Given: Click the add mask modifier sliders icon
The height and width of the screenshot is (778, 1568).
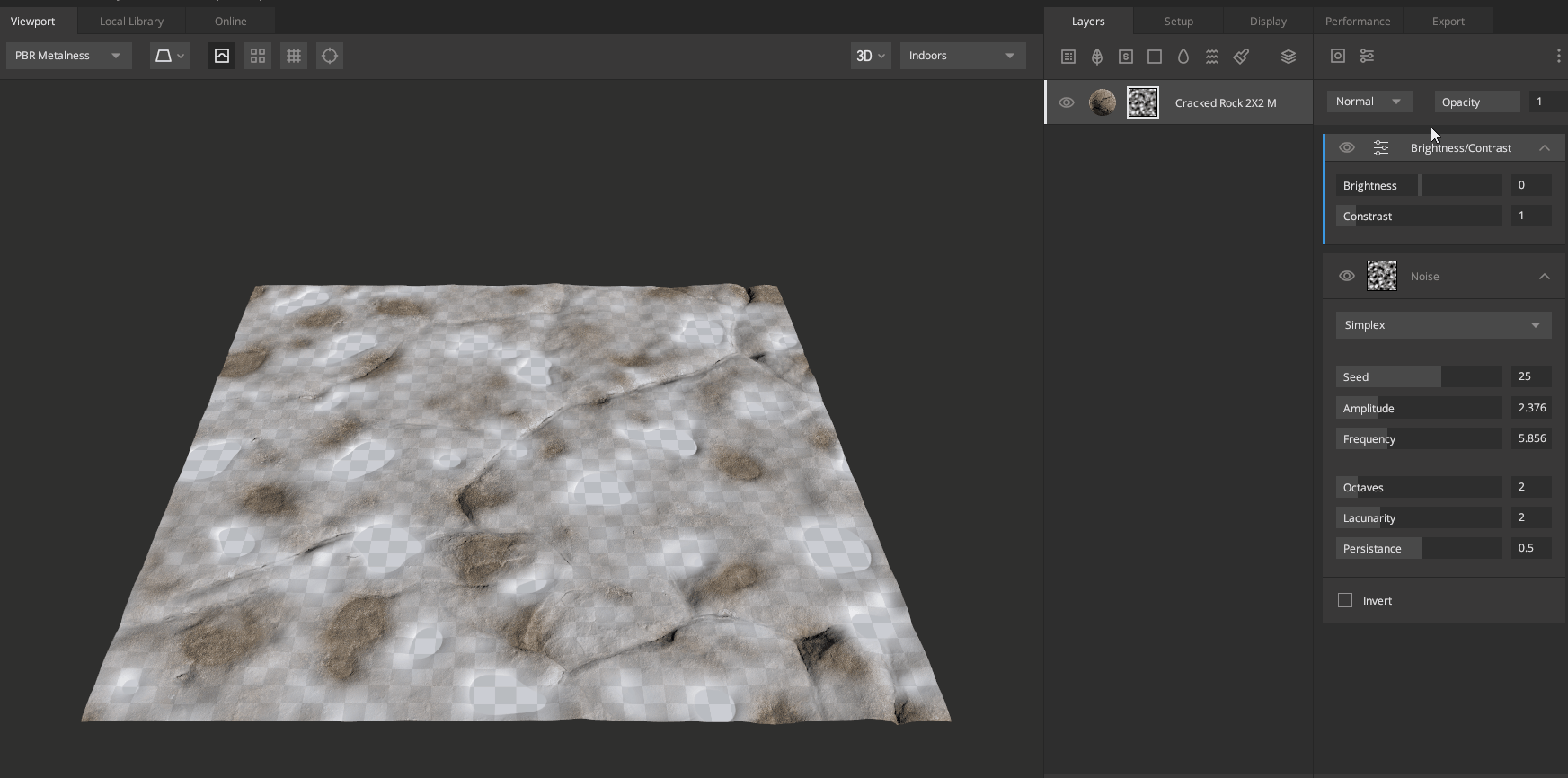Looking at the screenshot, I should click(x=1367, y=56).
